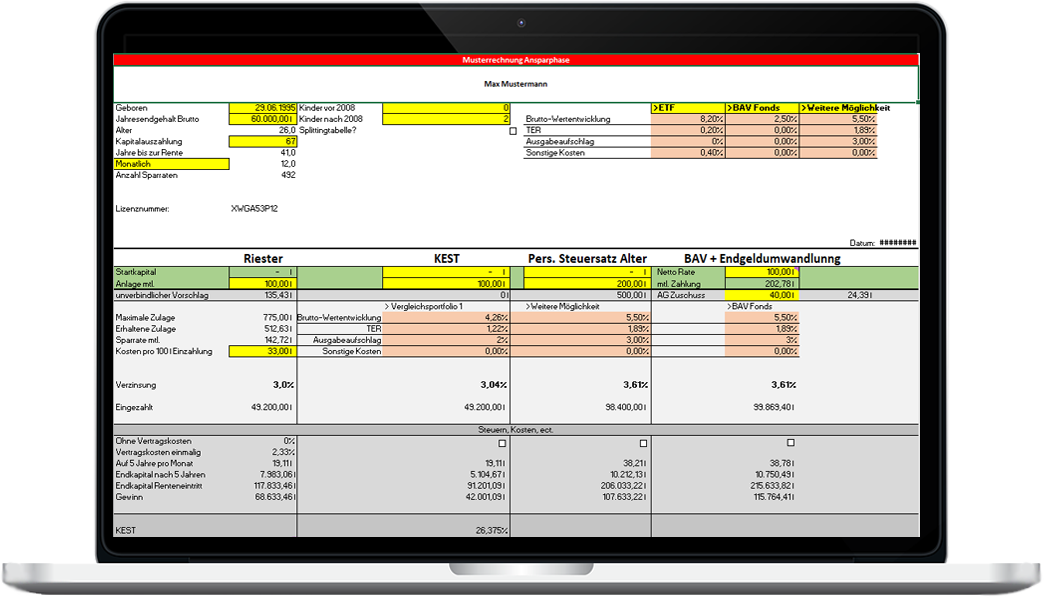The width and height of the screenshot is (1044, 598).
Task: Select the Kinder nach 2008 input cell
Action: (447, 119)
